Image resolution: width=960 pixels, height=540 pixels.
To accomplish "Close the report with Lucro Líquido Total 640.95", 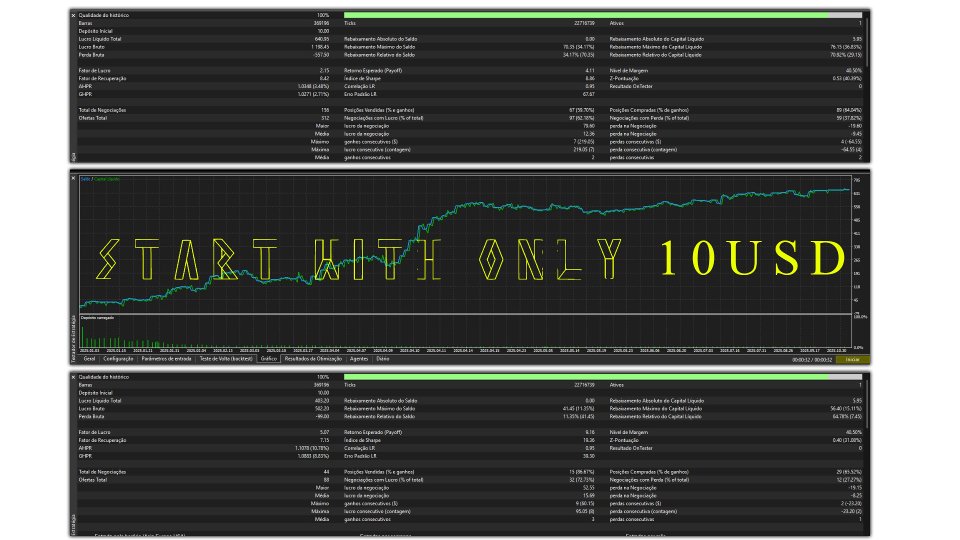I will pos(73,15).
